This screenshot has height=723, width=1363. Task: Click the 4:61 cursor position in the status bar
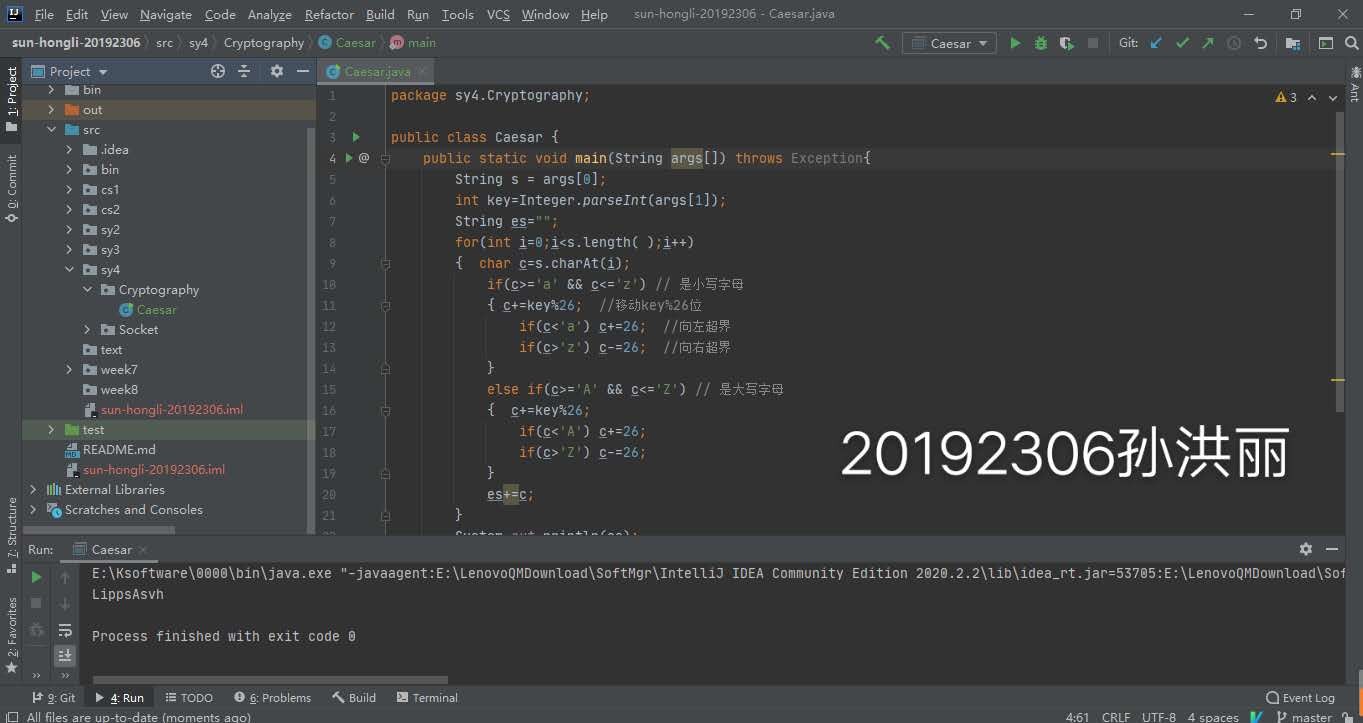pyautogui.click(x=1077, y=717)
